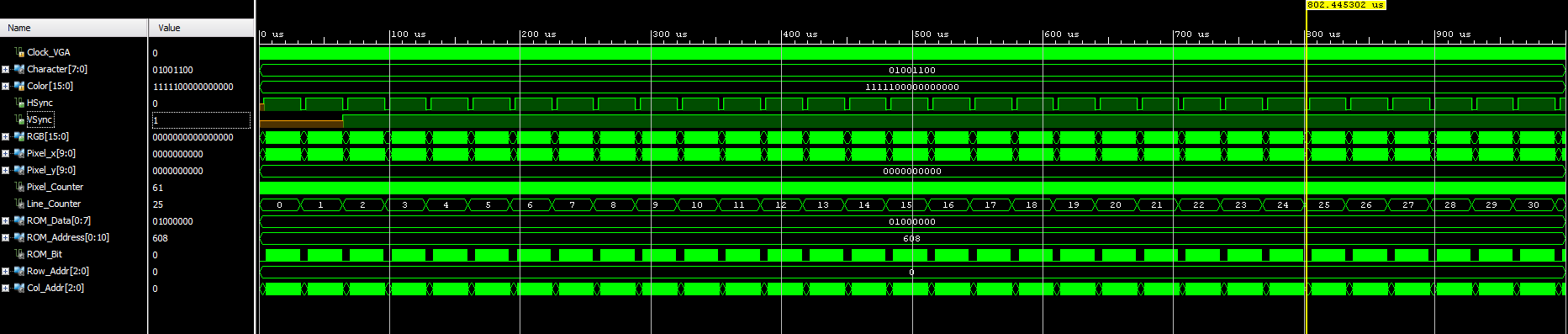1568x334 pixels.
Task: Click the ROM_Address value 608
Action: pos(160,238)
